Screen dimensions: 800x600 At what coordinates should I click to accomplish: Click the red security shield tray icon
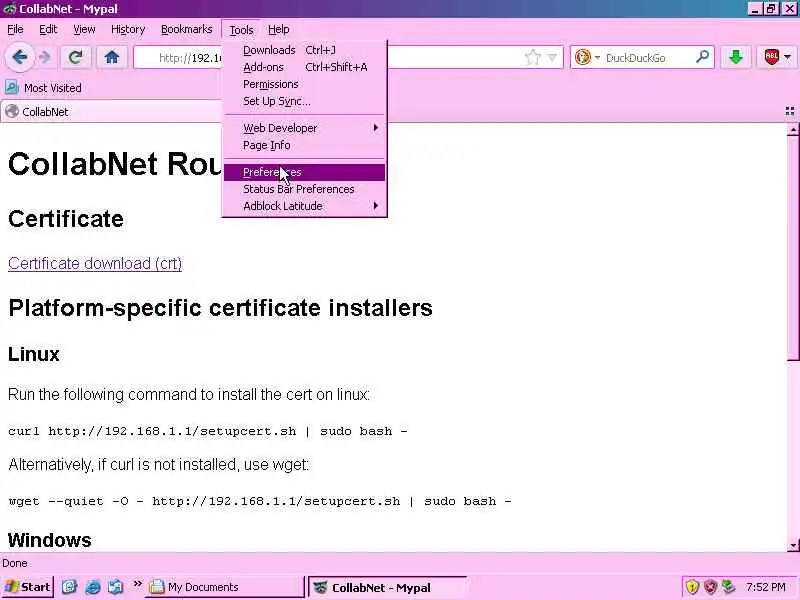710,587
